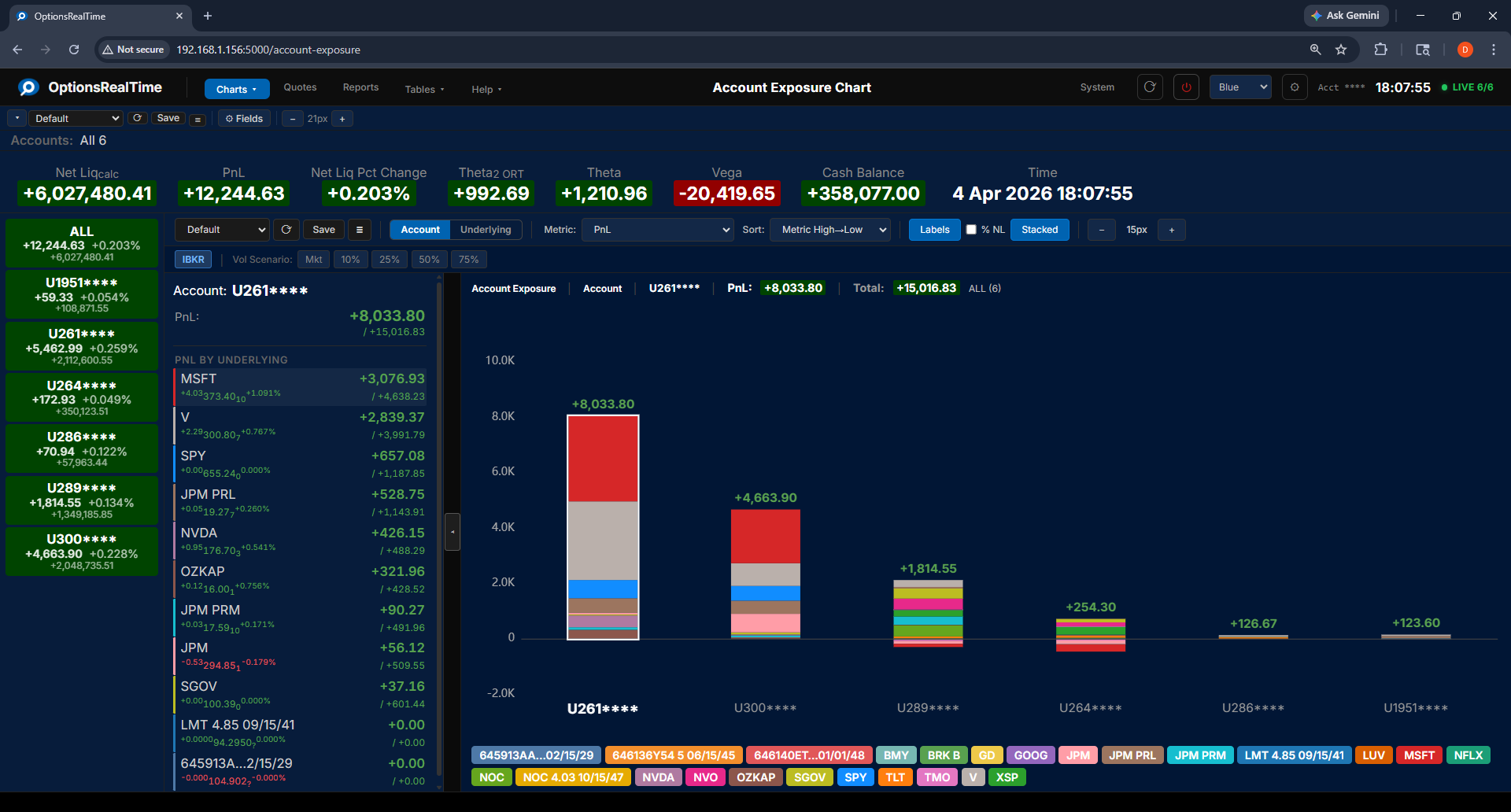Screen dimensions: 1511x812
Task: Open settings via the gear icon near Acct
Action: 1294,87
